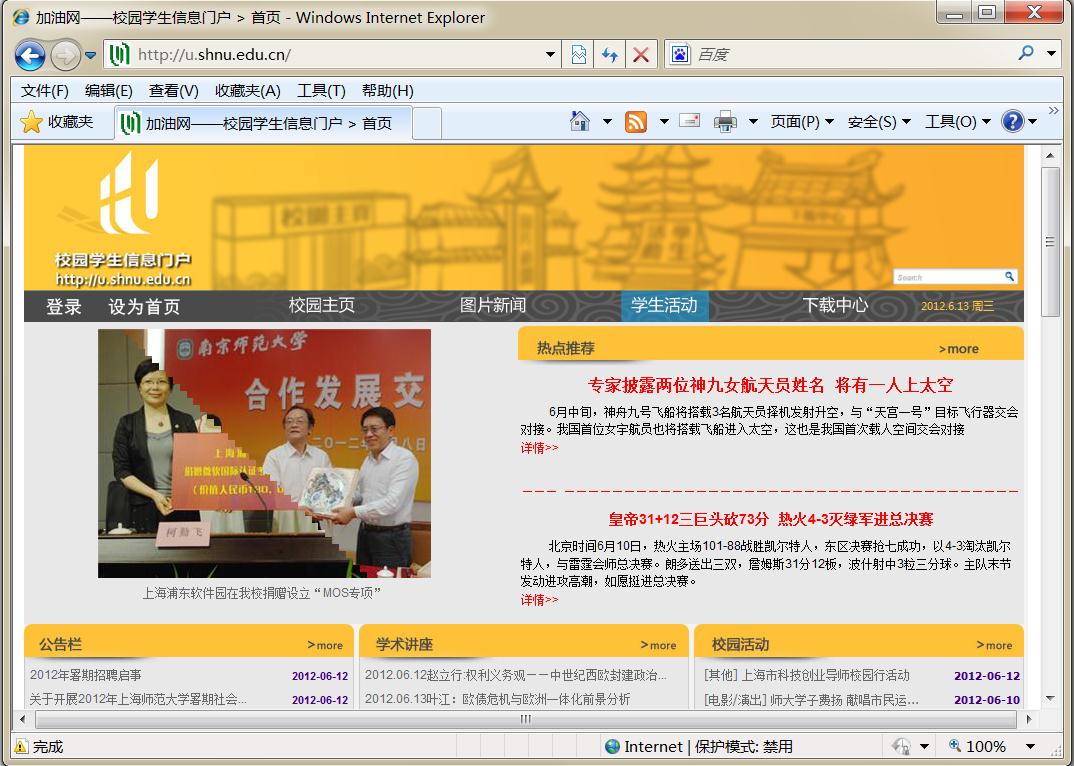The width and height of the screenshot is (1074, 766).
Task: Click the Favorites star button
Action: pyautogui.click(x=58, y=122)
